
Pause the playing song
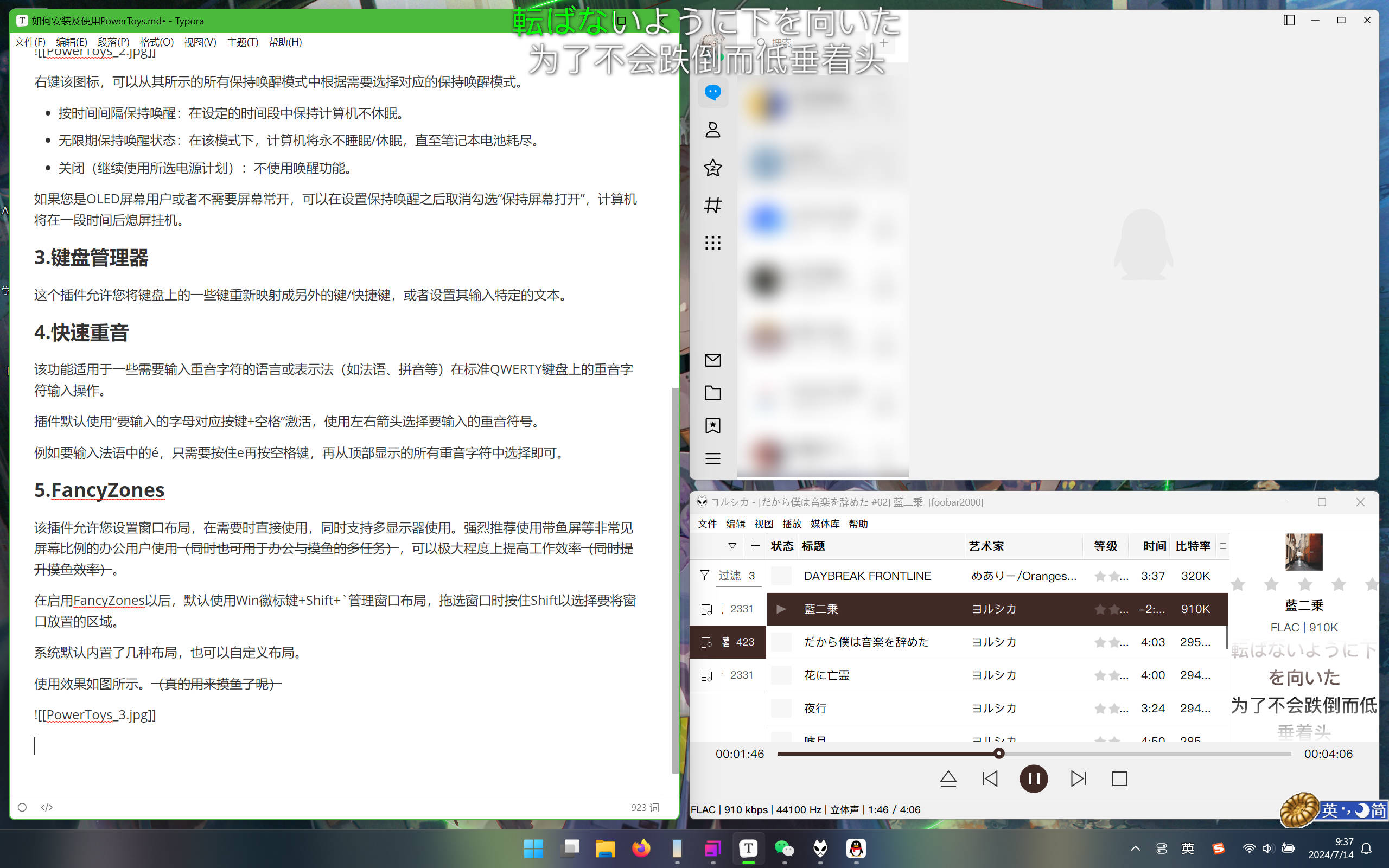pos(1033,778)
